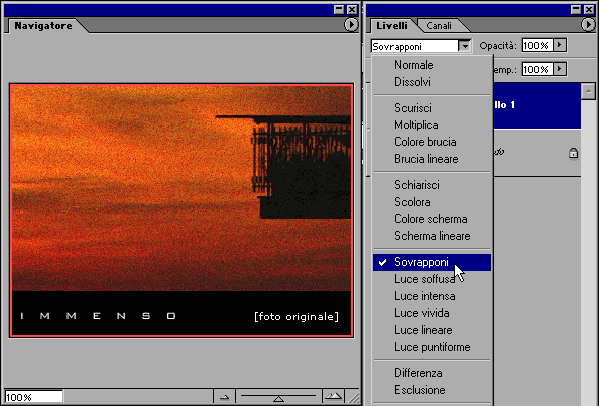Open the Navigatore panel flyout menu arrow

(351, 25)
